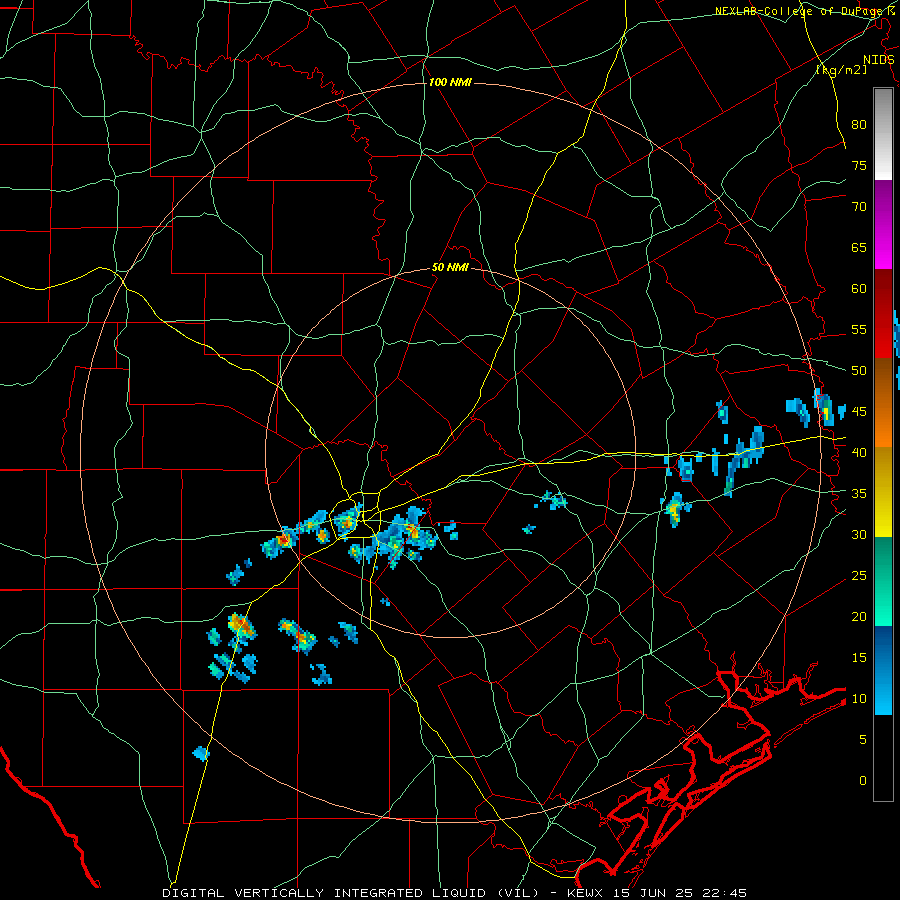Click the "100 NMI" range ring label
The image size is (900, 900).
450,83
